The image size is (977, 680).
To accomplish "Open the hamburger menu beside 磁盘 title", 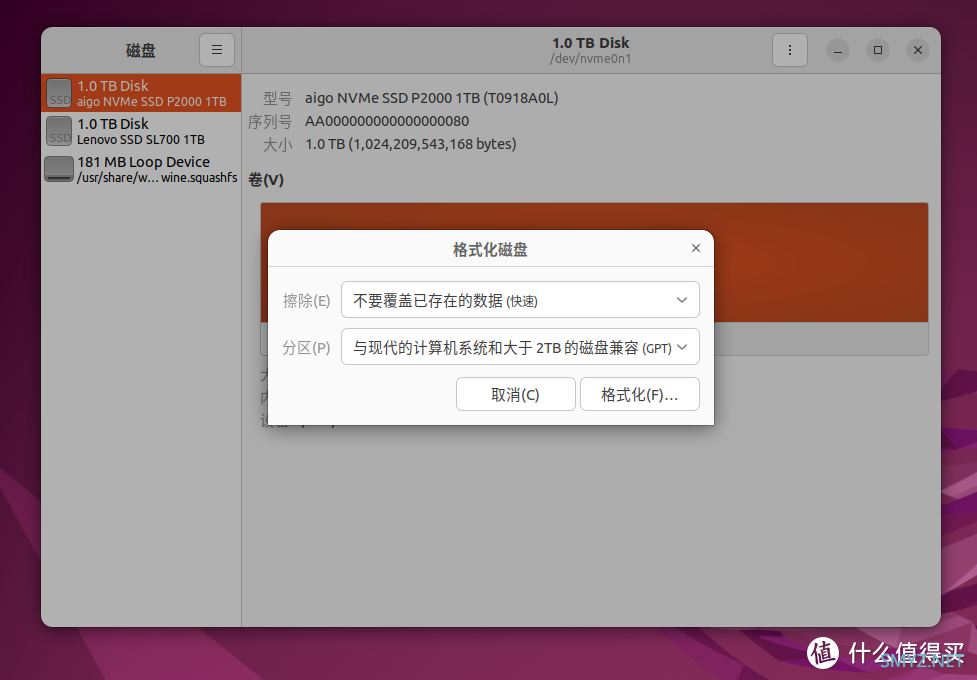I will 217,50.
